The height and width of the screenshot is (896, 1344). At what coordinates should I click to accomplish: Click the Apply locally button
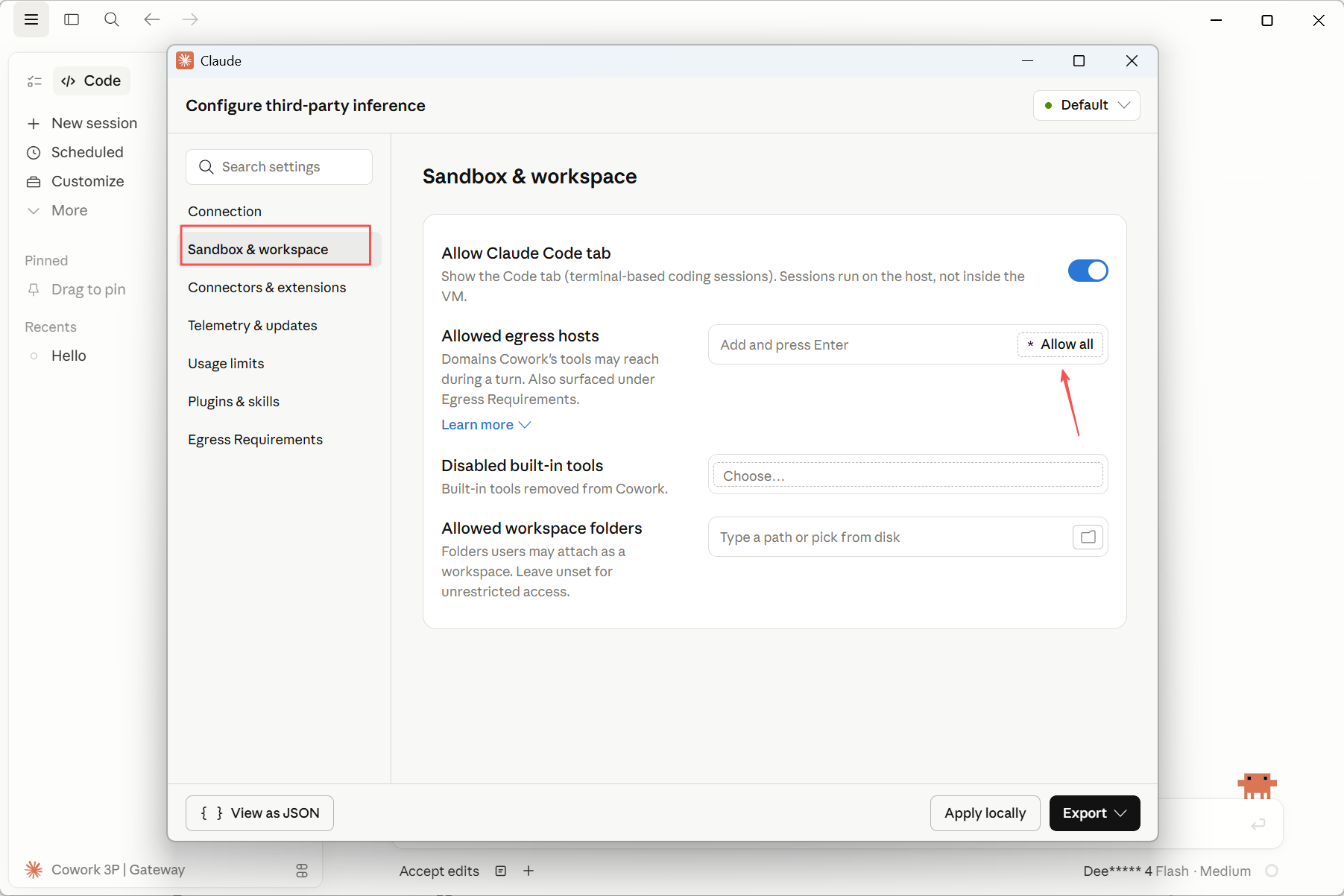(x=985, y=813)
